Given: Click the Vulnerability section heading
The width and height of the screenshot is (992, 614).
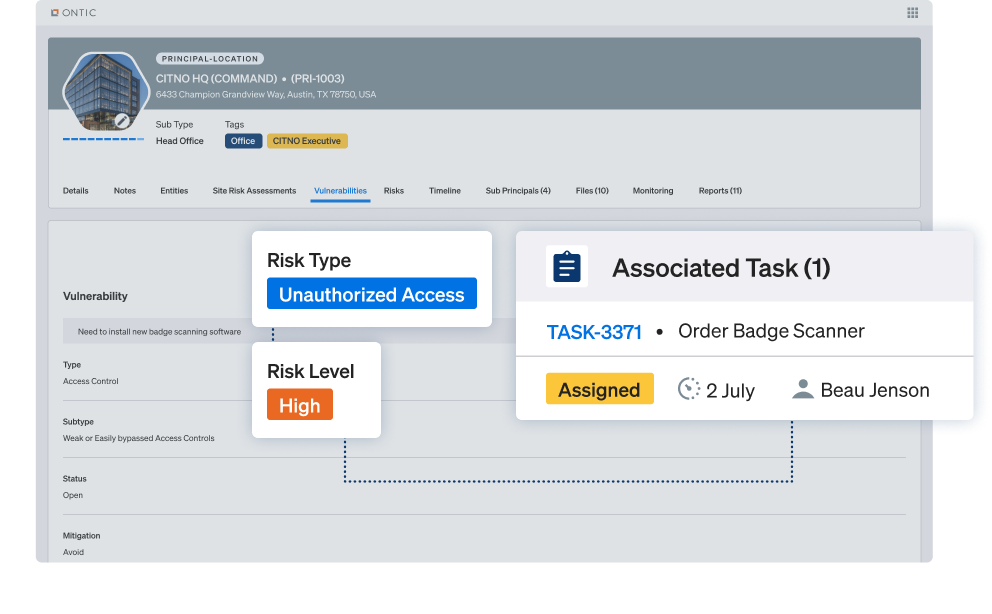Looking at the screenshot, I should point(95,296).
